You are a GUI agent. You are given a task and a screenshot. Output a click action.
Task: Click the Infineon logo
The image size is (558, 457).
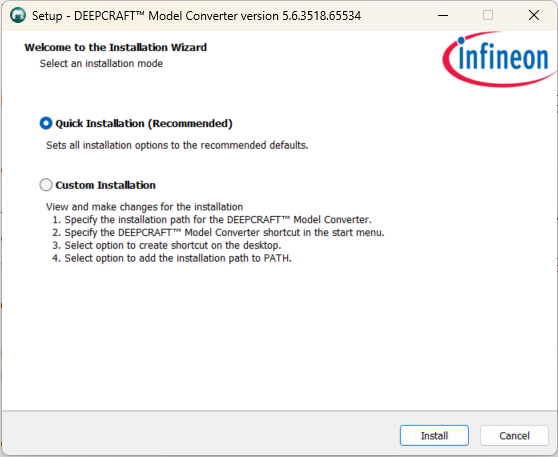(499, 59)
